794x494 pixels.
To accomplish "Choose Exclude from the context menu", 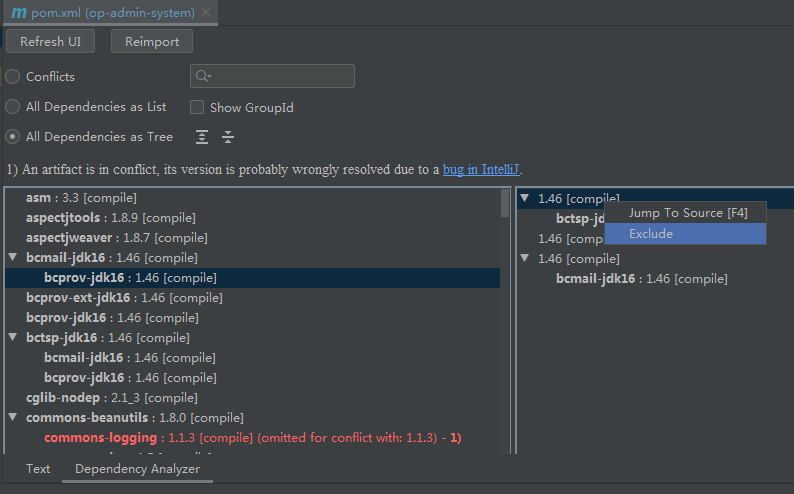I will coord(686,234).
